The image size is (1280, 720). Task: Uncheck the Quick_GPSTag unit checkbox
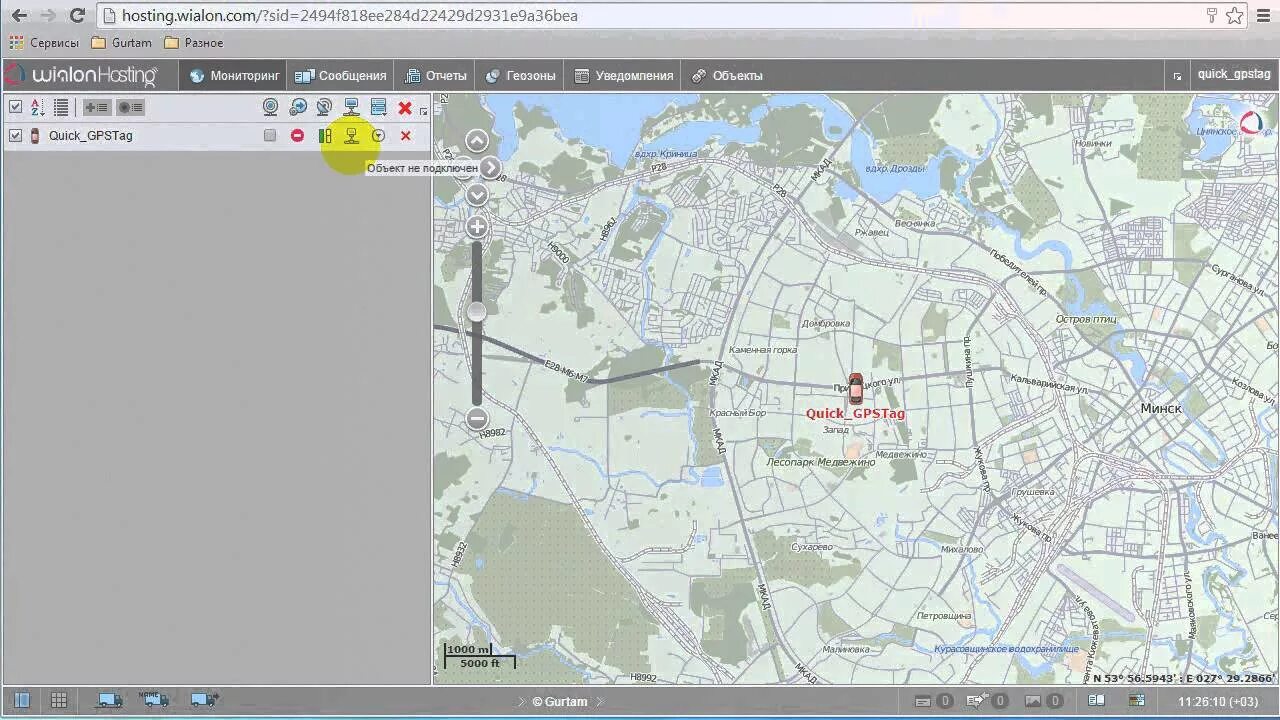15,135
